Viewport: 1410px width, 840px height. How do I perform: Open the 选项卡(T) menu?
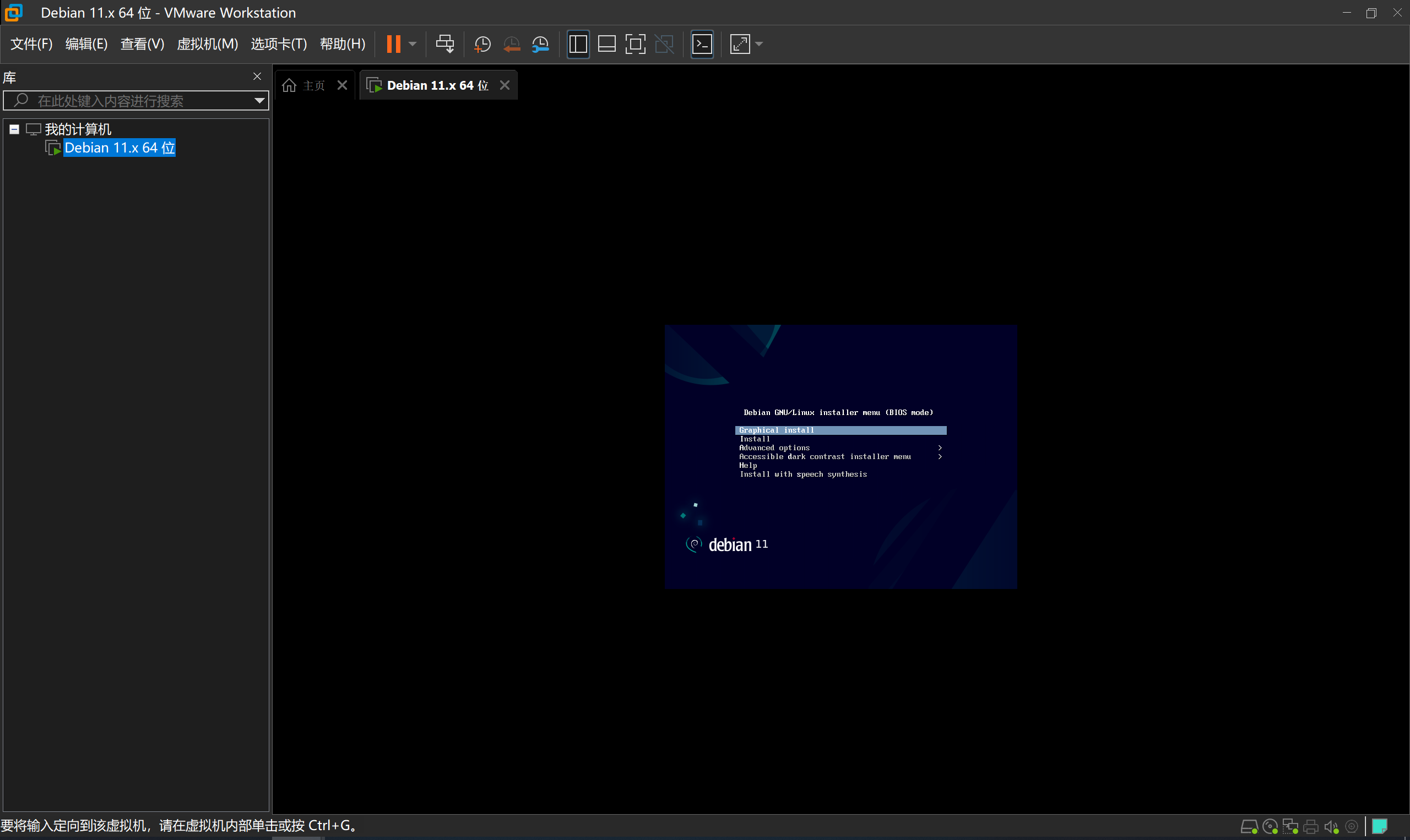click(x=279, y=43)
